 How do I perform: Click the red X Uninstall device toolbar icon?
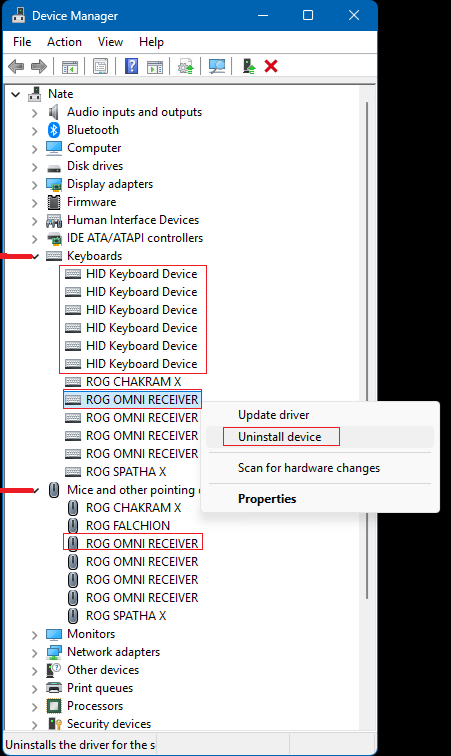point(271,66)
